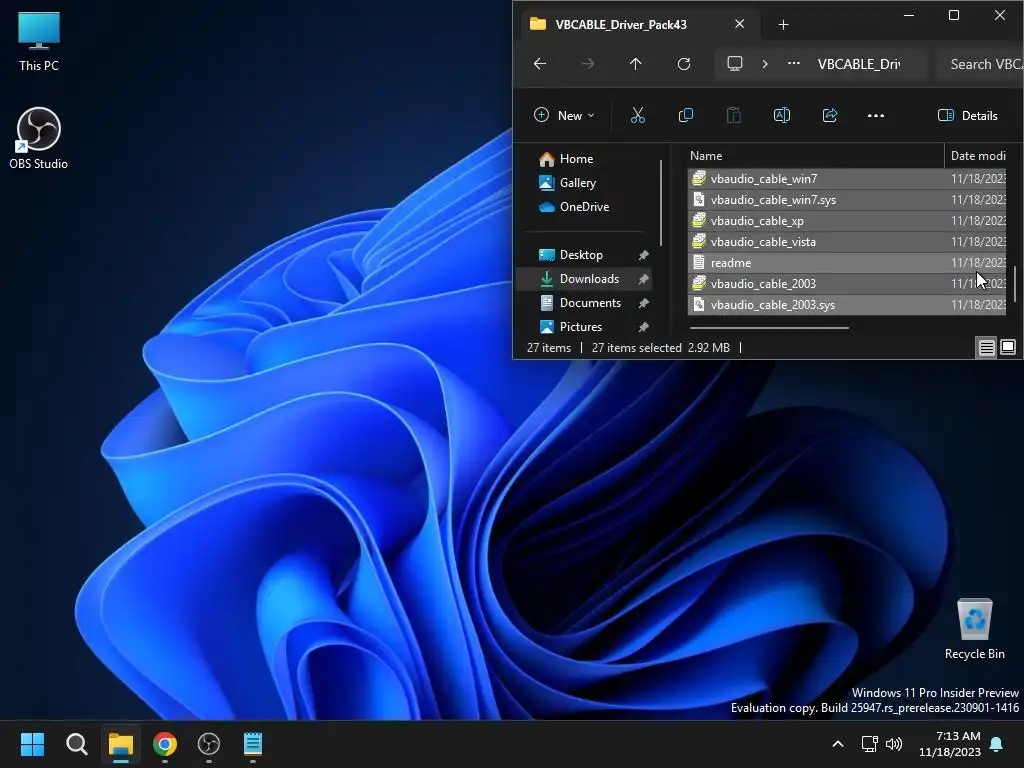This screenshot has width=1024, height=768.
Task: Unpin Desktop from Quick access pin icon
Action: pos(643,255)
